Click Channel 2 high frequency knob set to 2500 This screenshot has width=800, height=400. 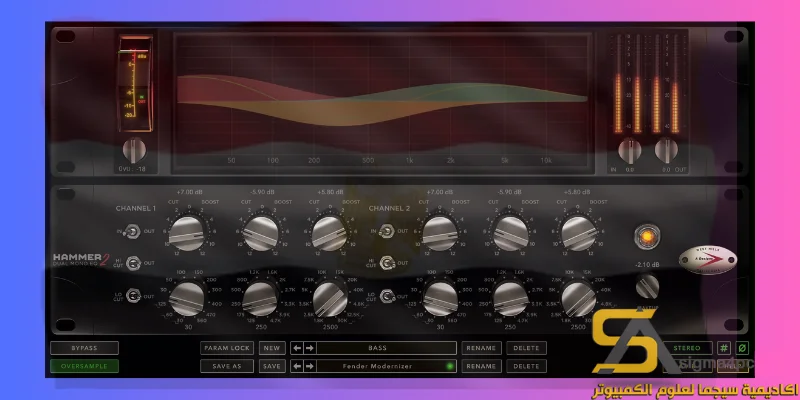click(x=579, y=298)
